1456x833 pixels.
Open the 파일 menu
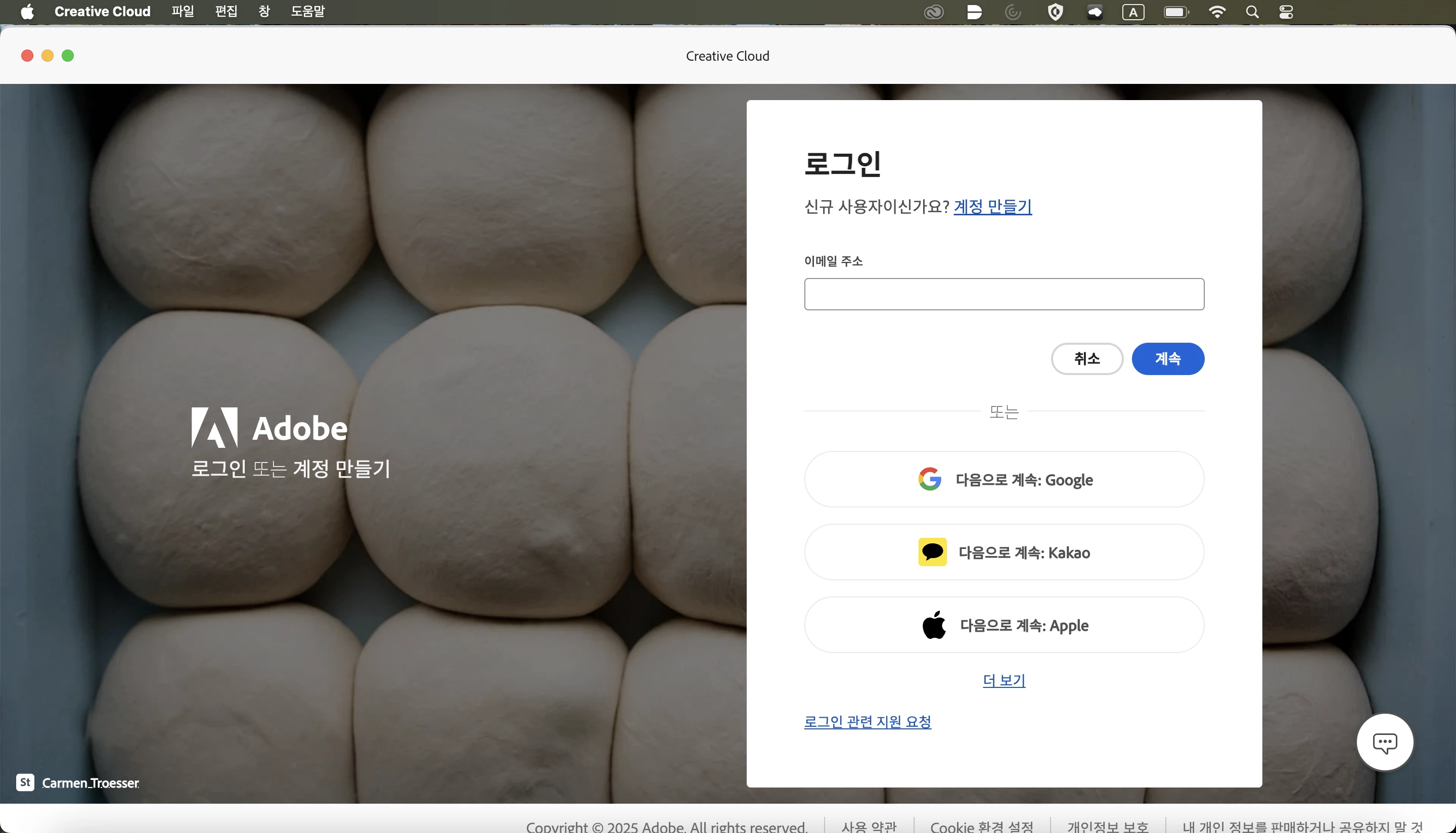pos(183,12)
